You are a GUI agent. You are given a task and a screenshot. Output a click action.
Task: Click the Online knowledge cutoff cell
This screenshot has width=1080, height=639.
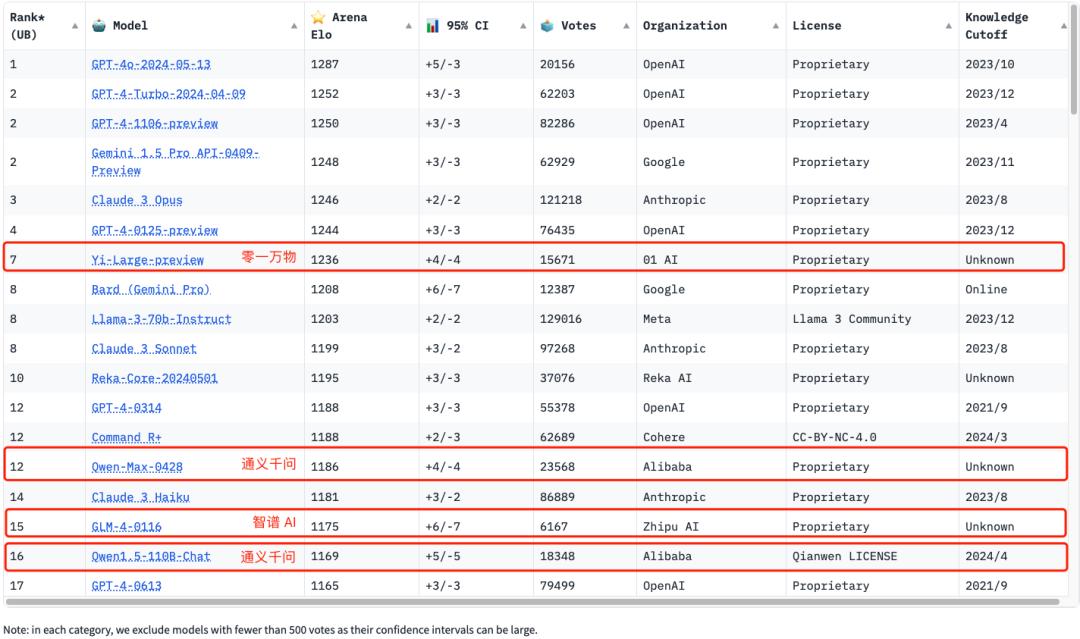(986, 289)
